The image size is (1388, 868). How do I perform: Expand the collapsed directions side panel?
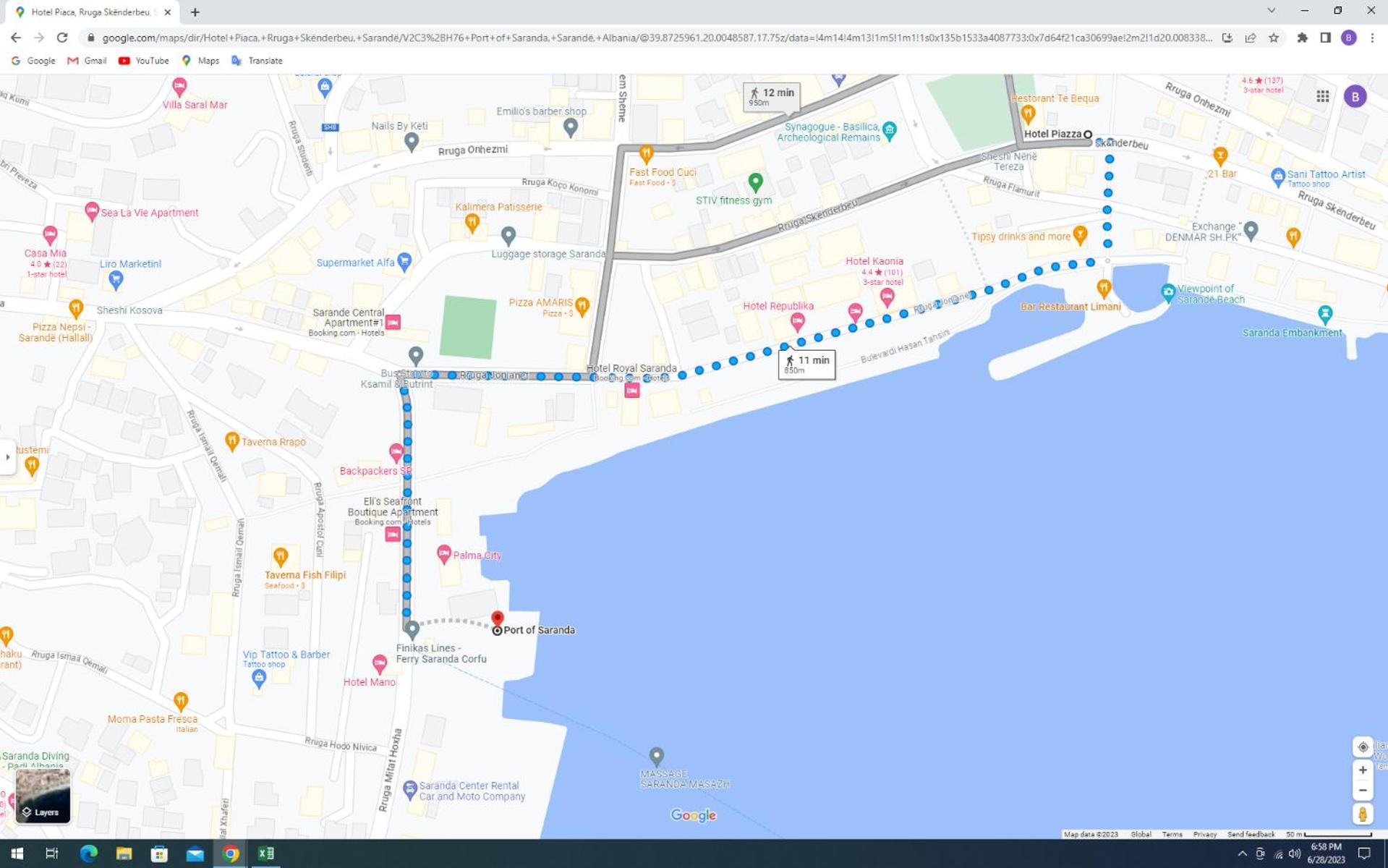[x=8, y=456]
